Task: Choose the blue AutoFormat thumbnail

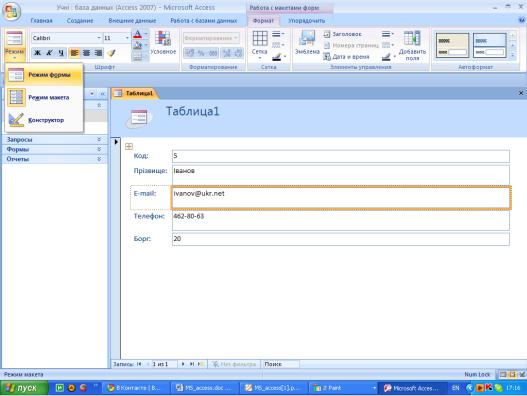Action: coord(489,45)
